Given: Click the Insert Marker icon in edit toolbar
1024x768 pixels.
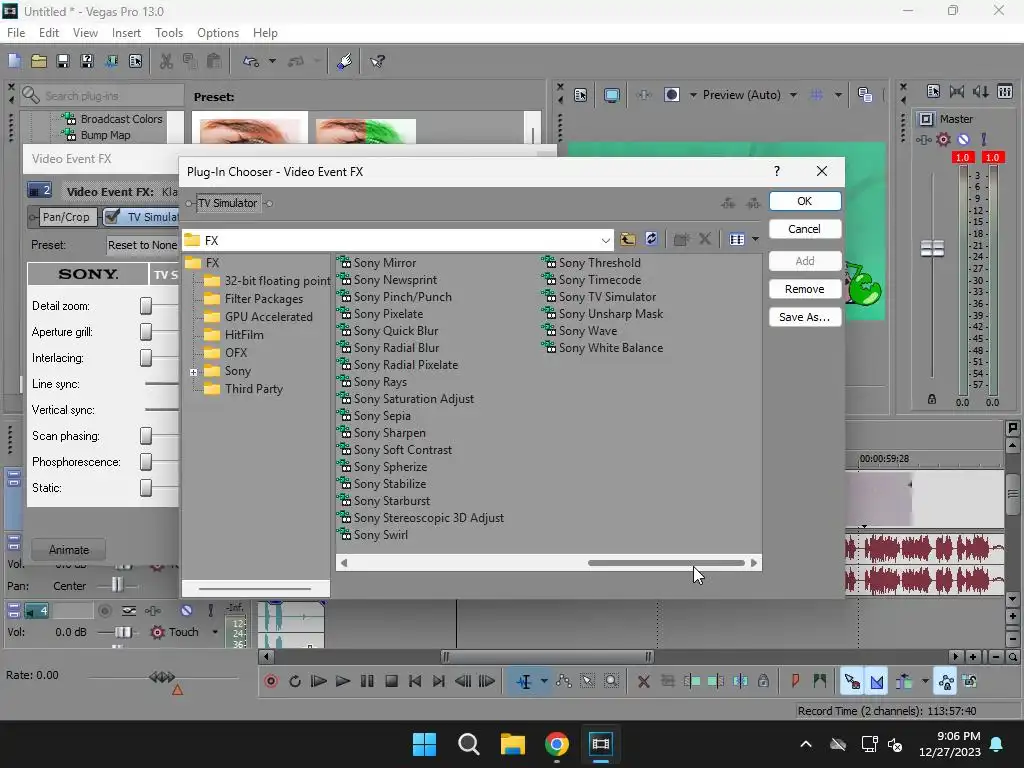Looking at the screenshot, I should (795, 681).
